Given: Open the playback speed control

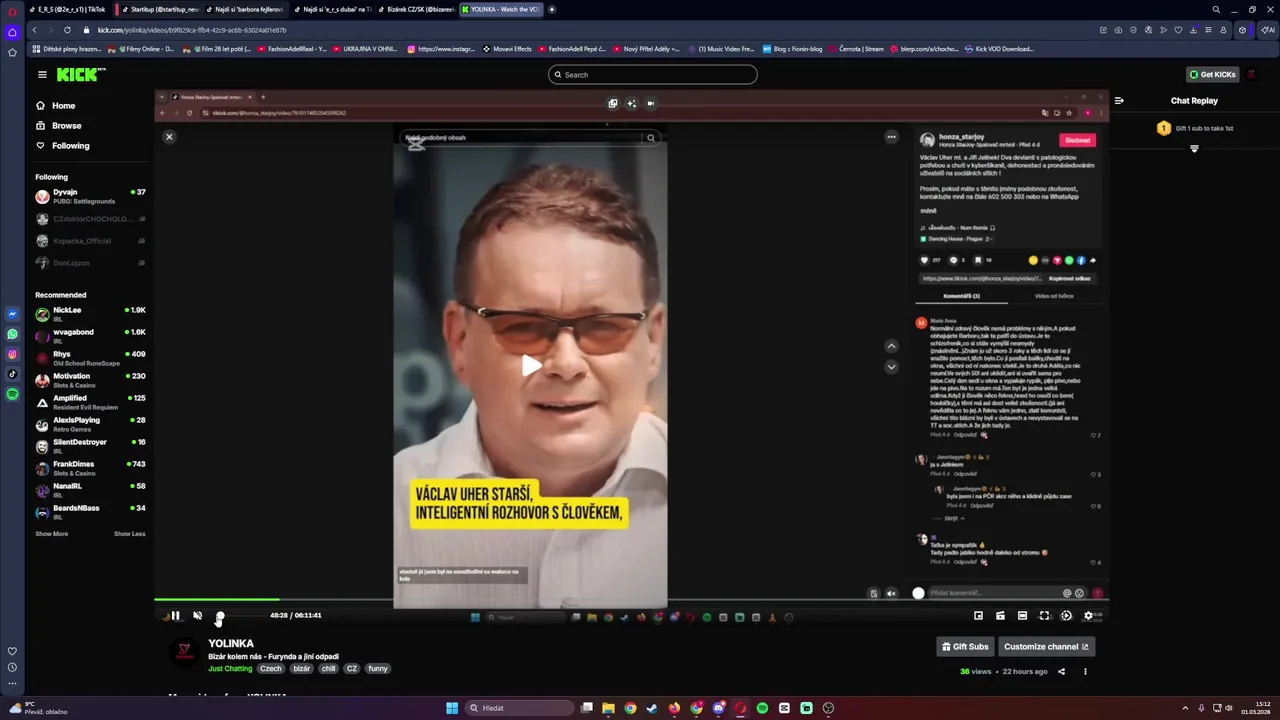Looking at the screenshot, I should point(1066,616).
